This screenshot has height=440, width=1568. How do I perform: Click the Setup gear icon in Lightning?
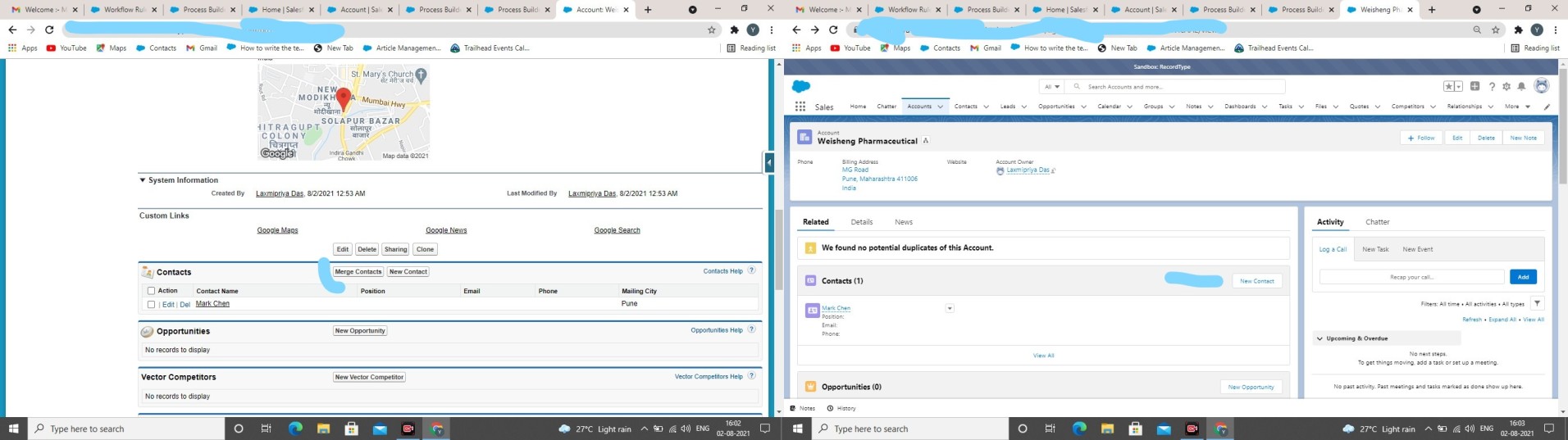click(x=1506, y=86)
